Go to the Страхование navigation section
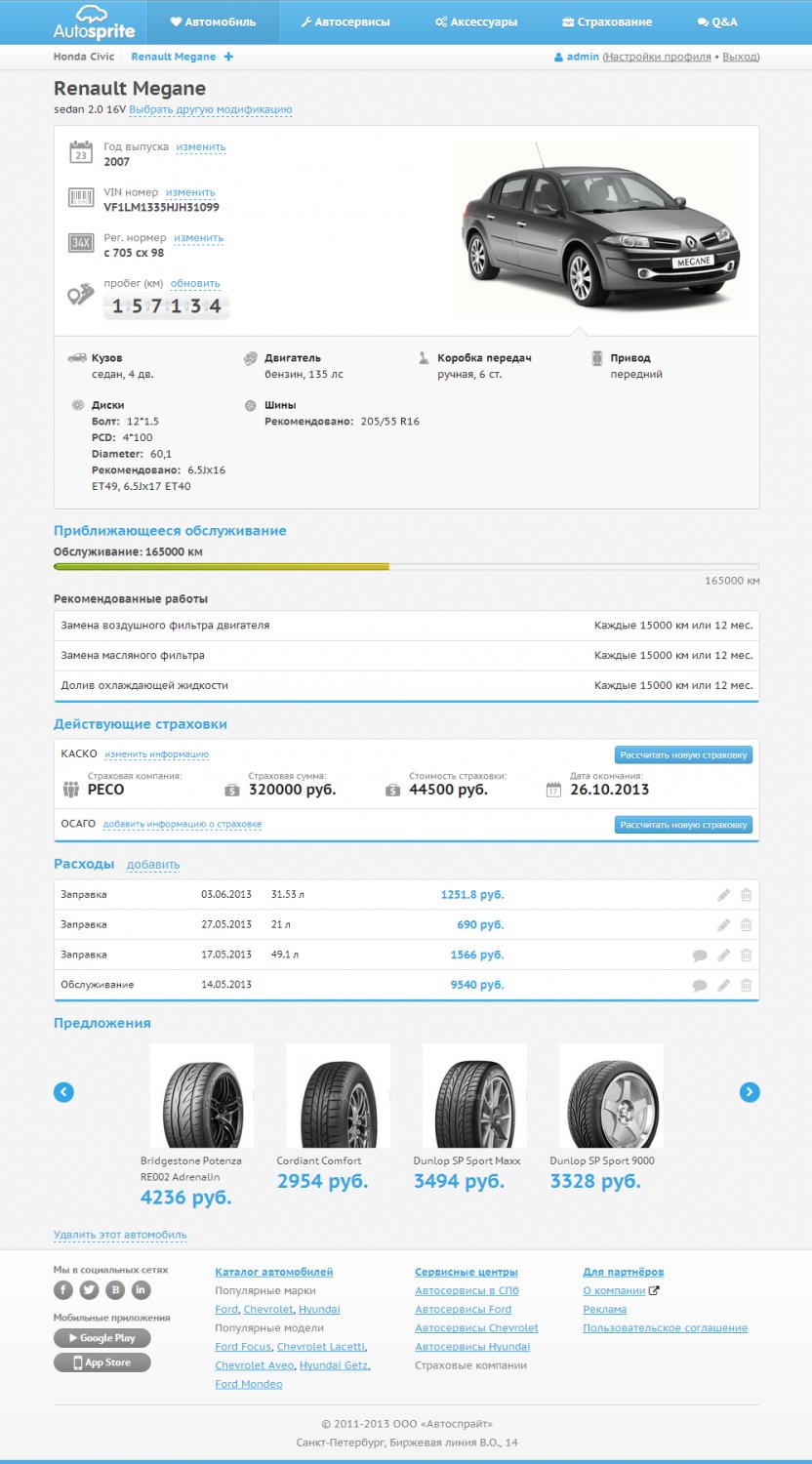 pyautogui.click(x=607, y=21)
